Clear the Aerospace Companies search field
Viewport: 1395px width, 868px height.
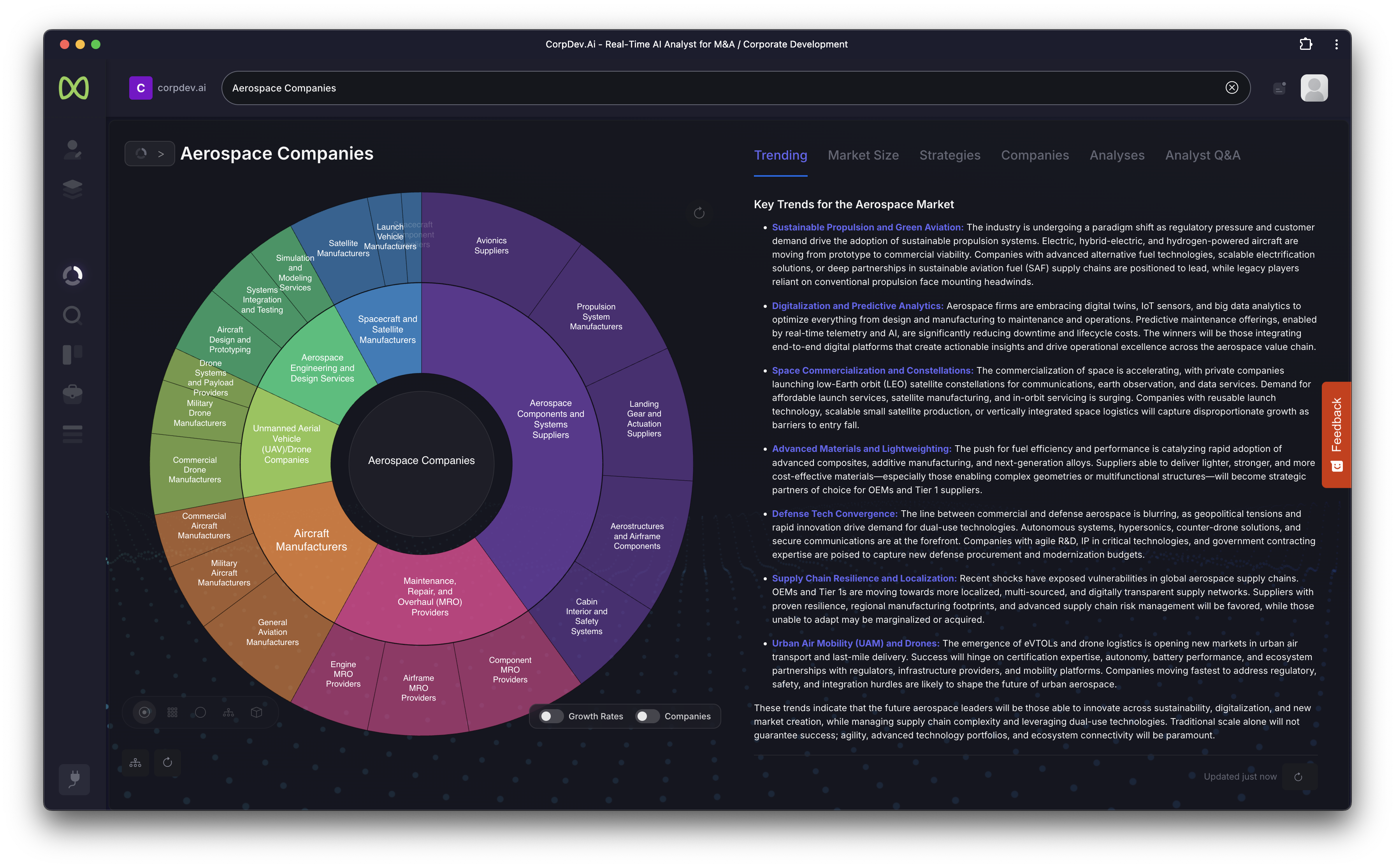pyautogui.click(x=1232, y=88)
